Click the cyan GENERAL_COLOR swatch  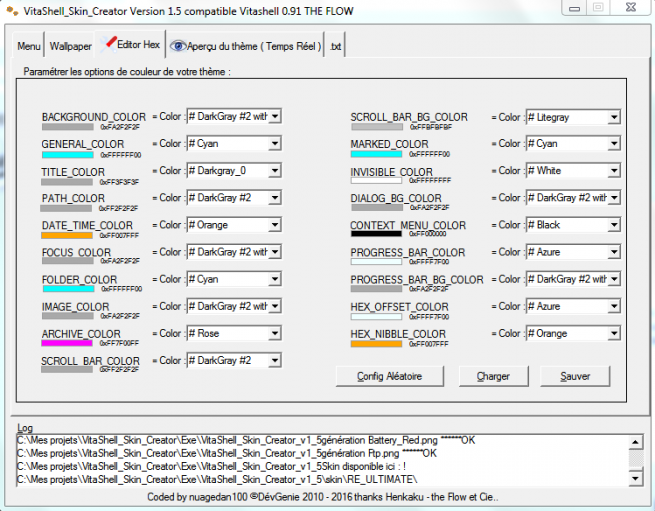[x=67, y=154]
